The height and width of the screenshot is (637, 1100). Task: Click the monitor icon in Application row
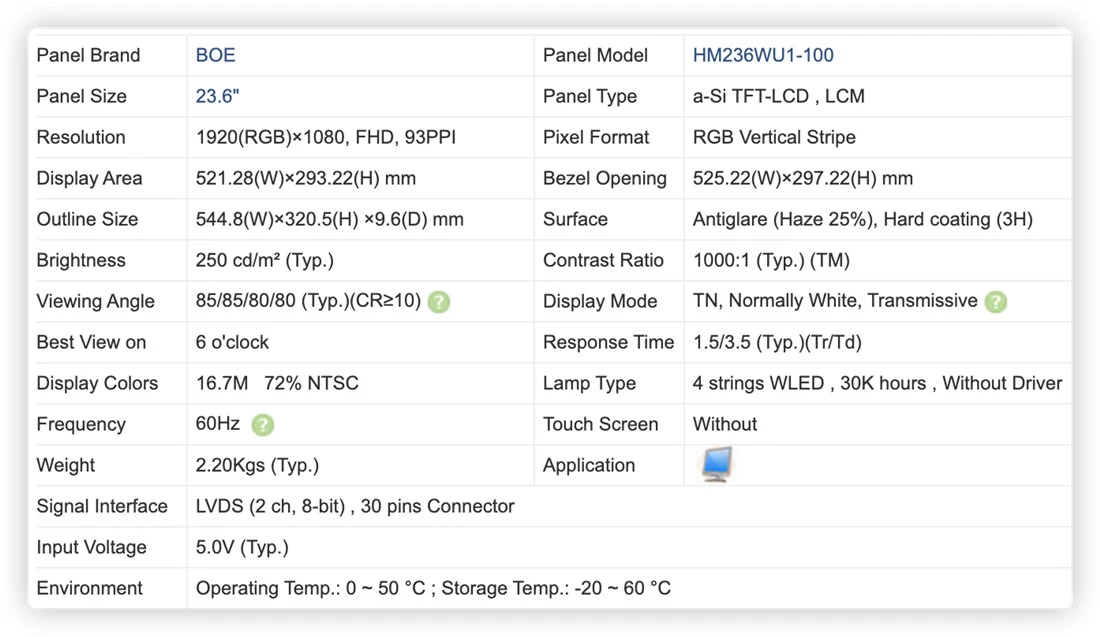point(717,464)
